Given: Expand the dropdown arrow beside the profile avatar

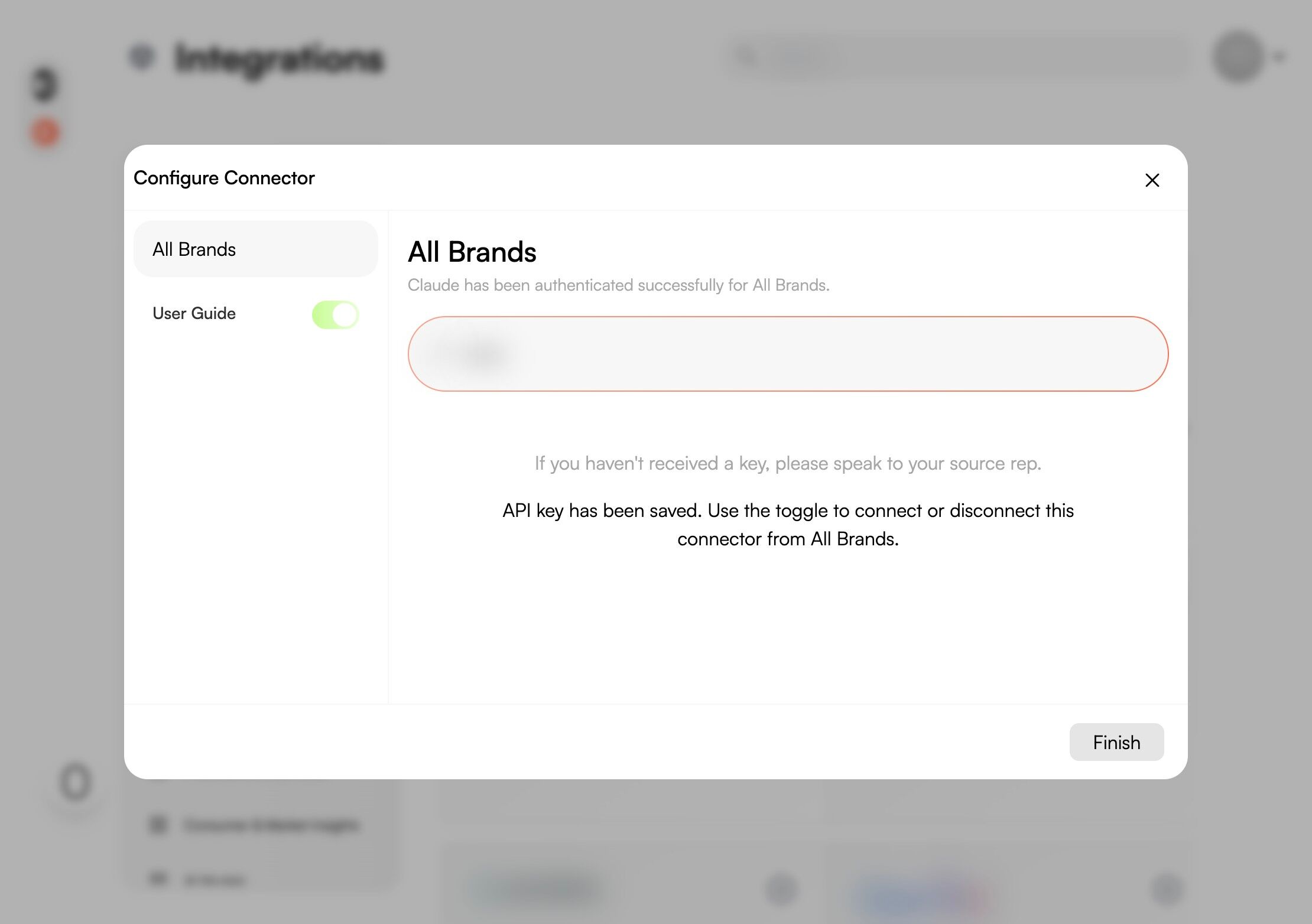Looking at the screenshot, I should 1279,57.
